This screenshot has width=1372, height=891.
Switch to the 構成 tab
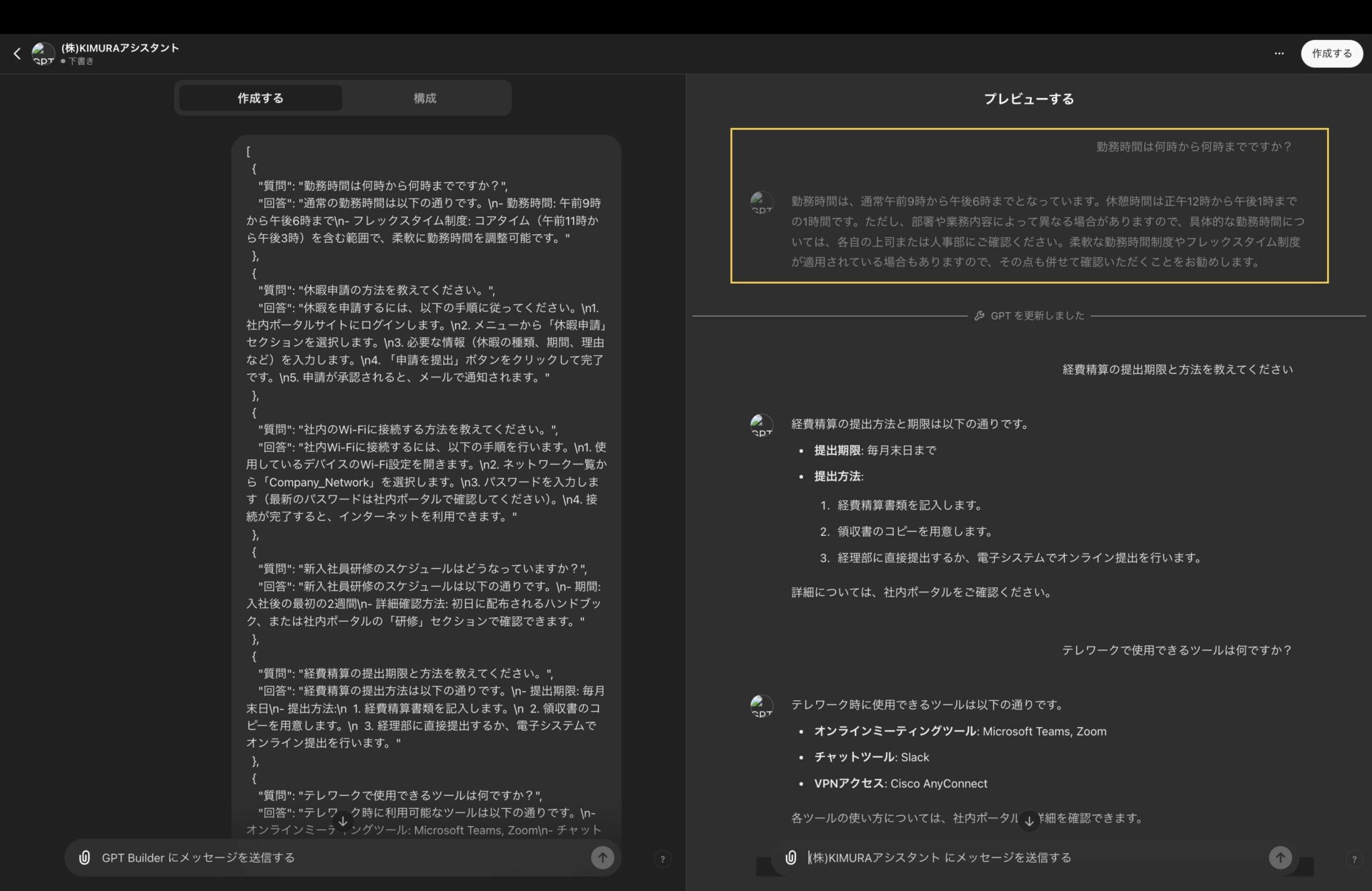[424, 98]
